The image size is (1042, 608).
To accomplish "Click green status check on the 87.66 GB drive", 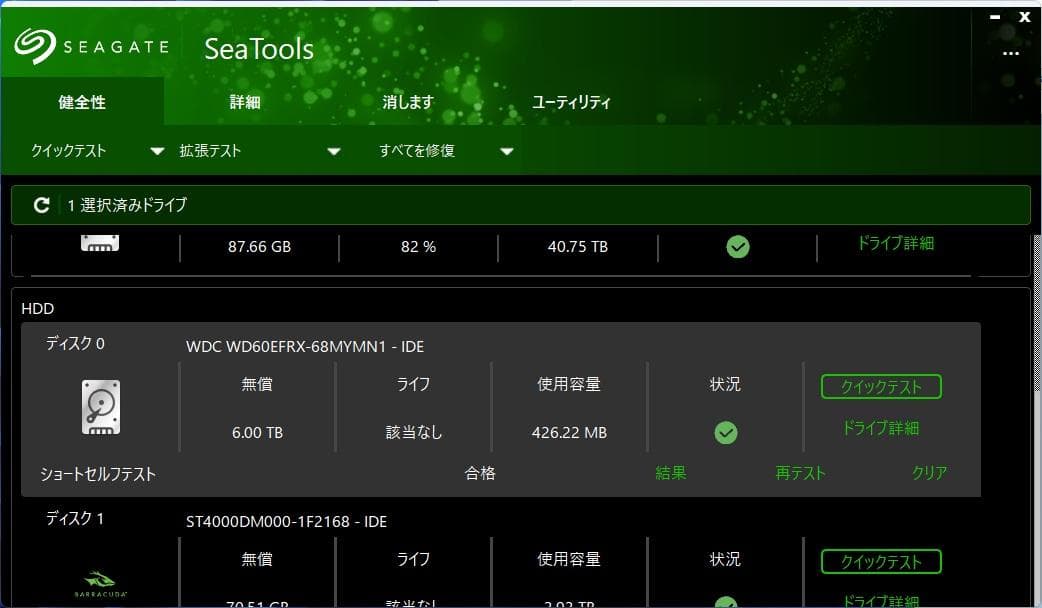I will (x=737, y=247).
